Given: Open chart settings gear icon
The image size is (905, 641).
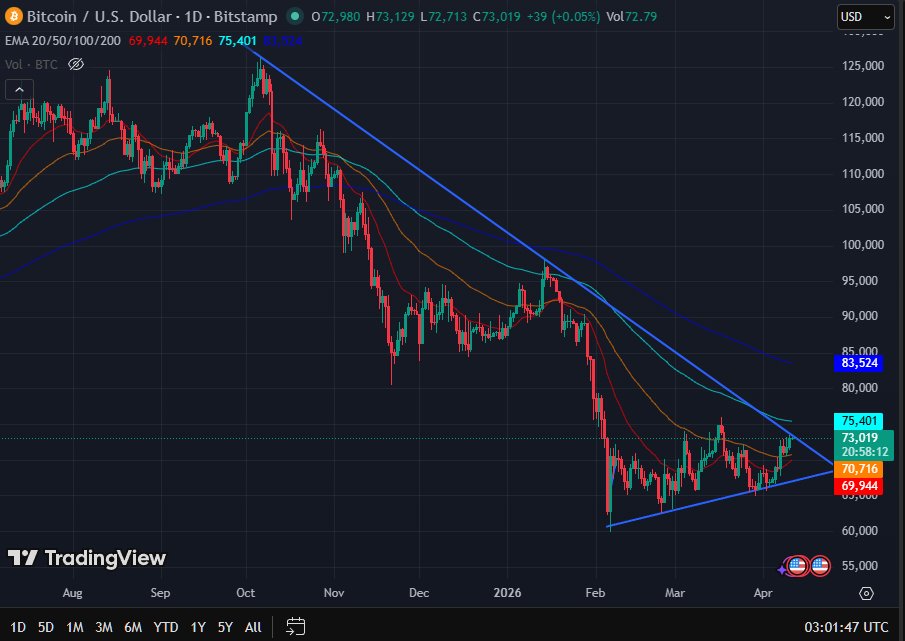Looking at the screenshot, I should pos(866,593).
